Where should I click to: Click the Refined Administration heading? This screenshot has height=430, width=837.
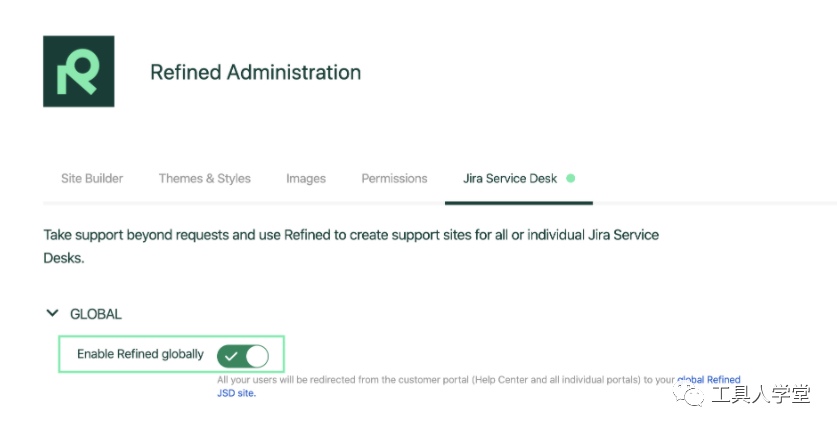(x=256, y=72)
